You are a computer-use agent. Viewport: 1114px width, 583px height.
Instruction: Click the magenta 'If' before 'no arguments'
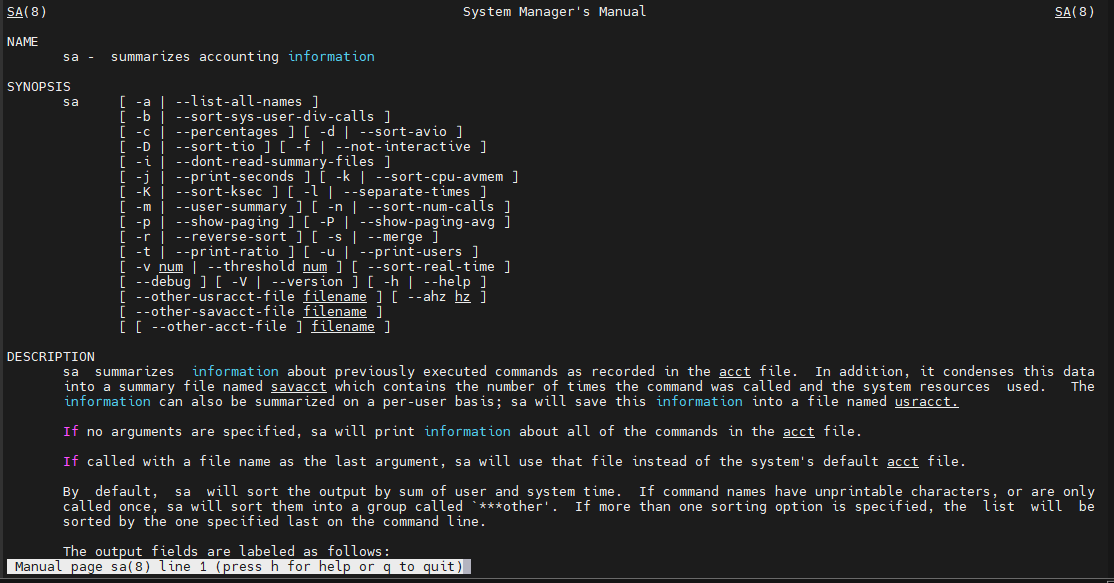tap(70, 432)
